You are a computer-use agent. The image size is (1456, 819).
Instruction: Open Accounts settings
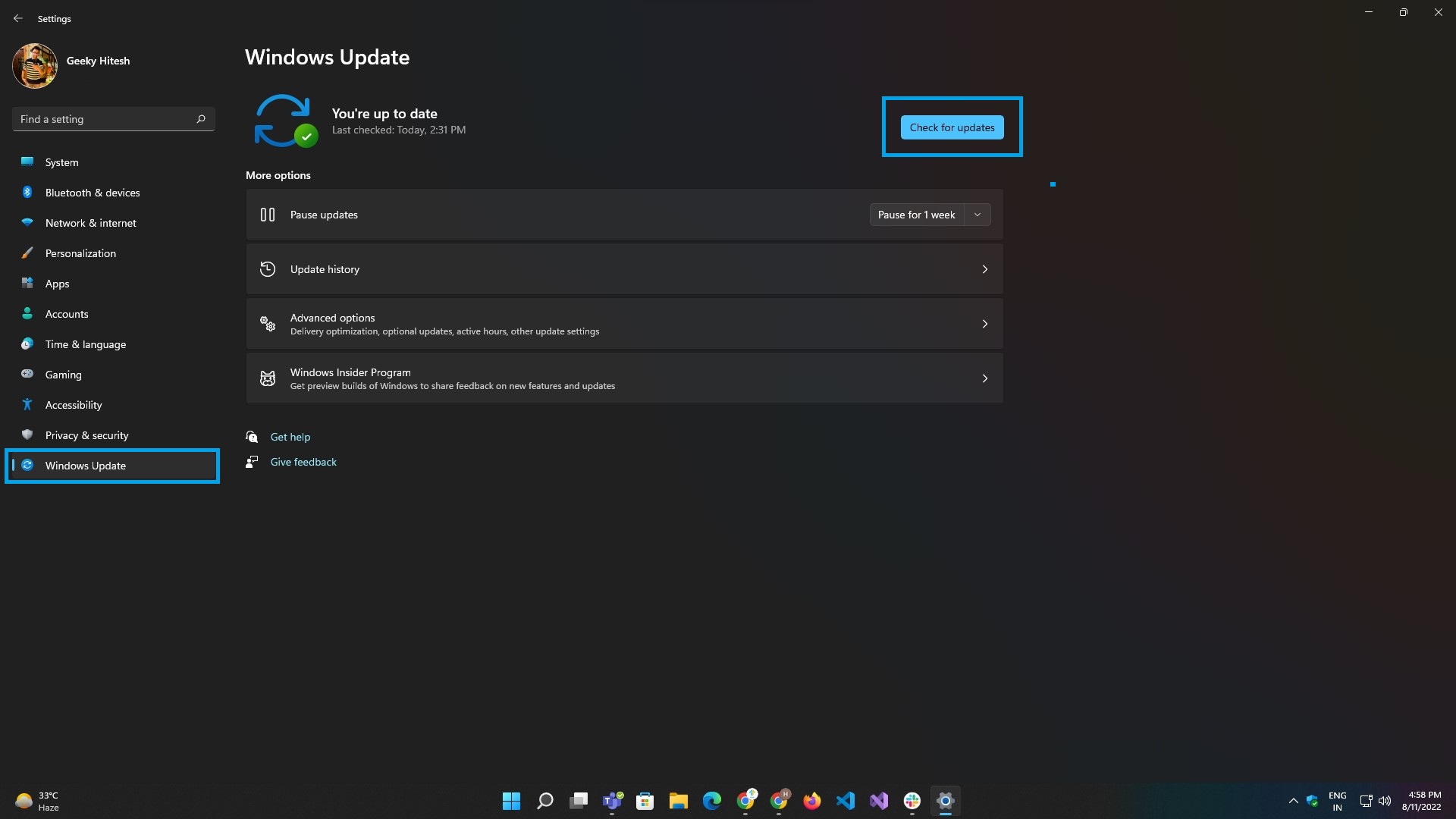click(x=114, y=314)
